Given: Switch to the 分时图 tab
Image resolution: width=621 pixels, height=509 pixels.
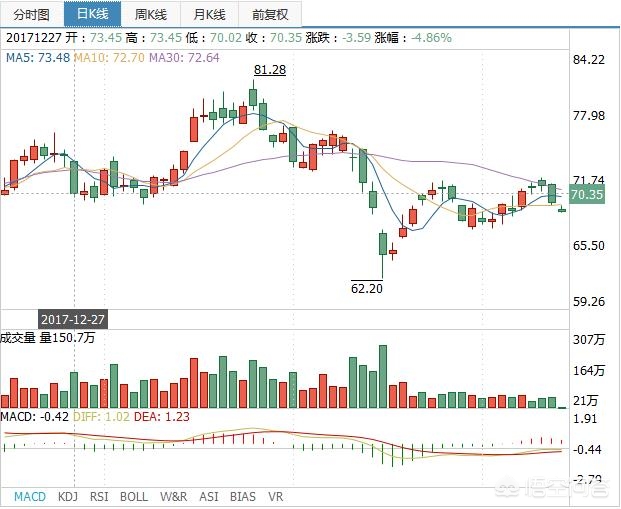Looking at the screenshot, I should 32,14.
